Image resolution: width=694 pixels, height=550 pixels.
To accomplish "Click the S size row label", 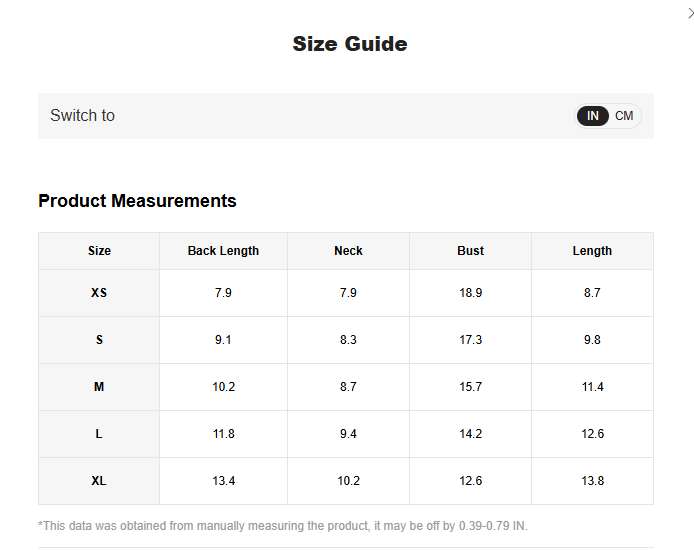I will (x=99, y=340).
